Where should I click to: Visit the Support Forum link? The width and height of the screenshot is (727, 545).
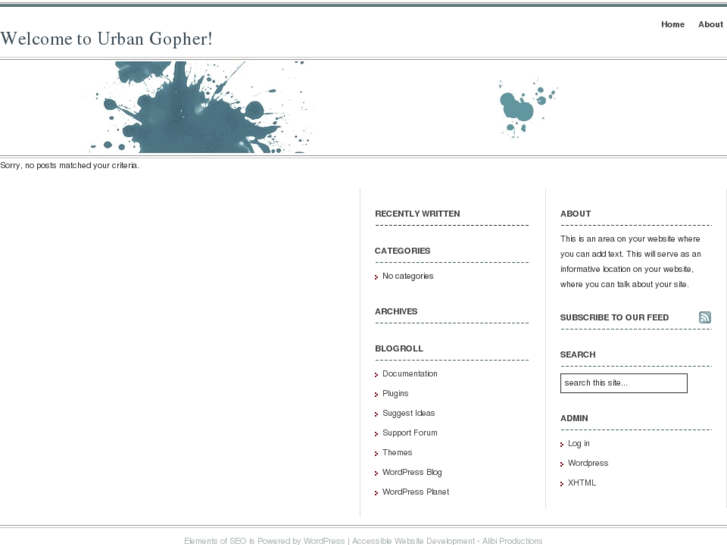[x=410, y=433]
